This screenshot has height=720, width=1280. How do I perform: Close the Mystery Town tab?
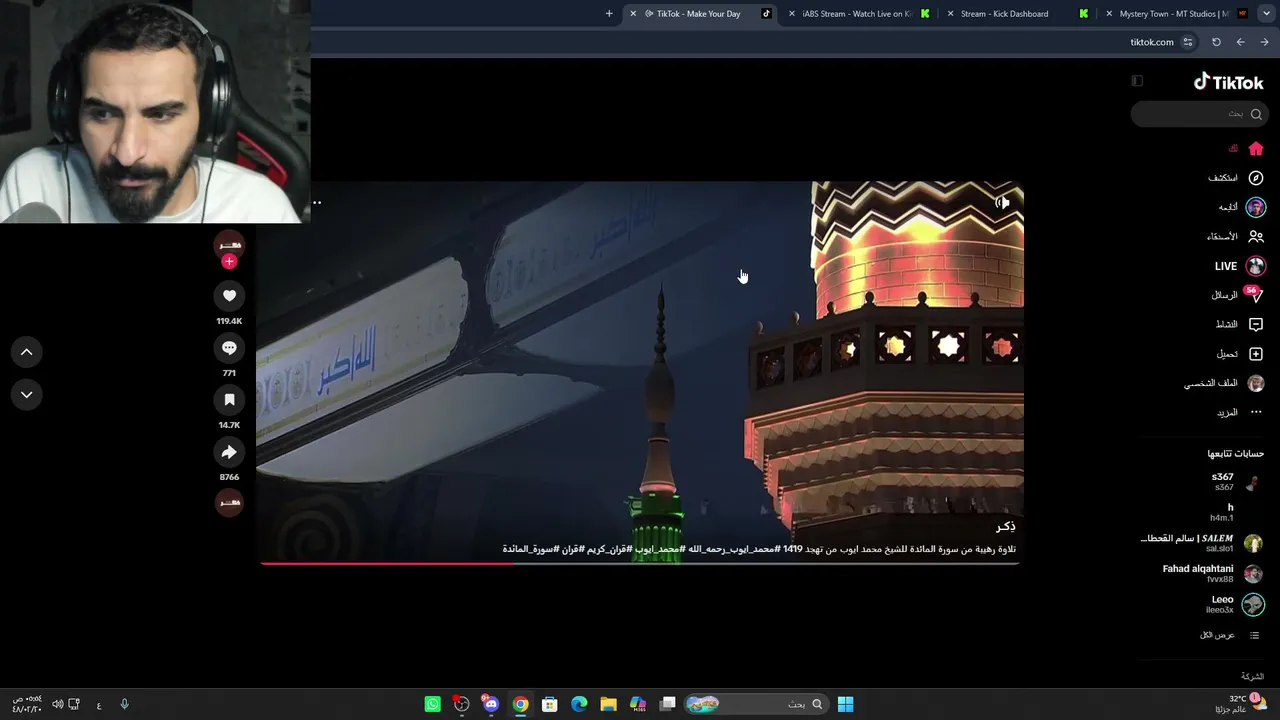(1109, 14)
